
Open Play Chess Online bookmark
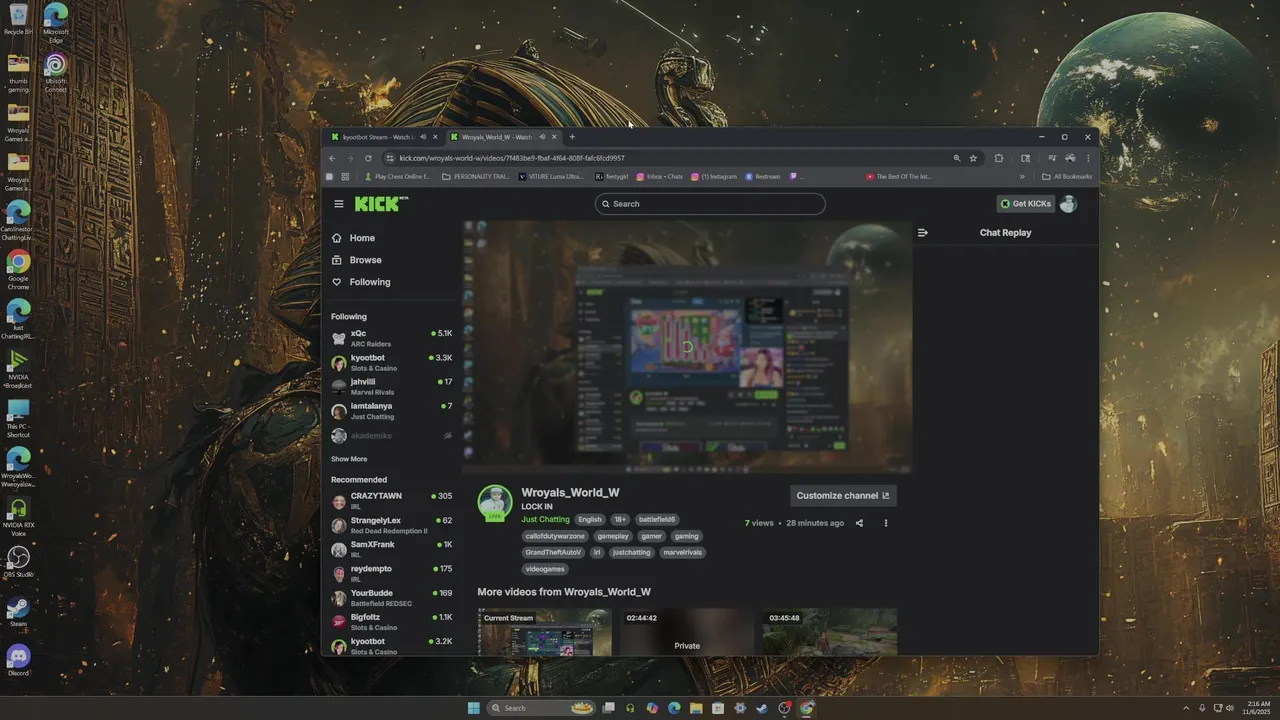click(x=397, y=177)
